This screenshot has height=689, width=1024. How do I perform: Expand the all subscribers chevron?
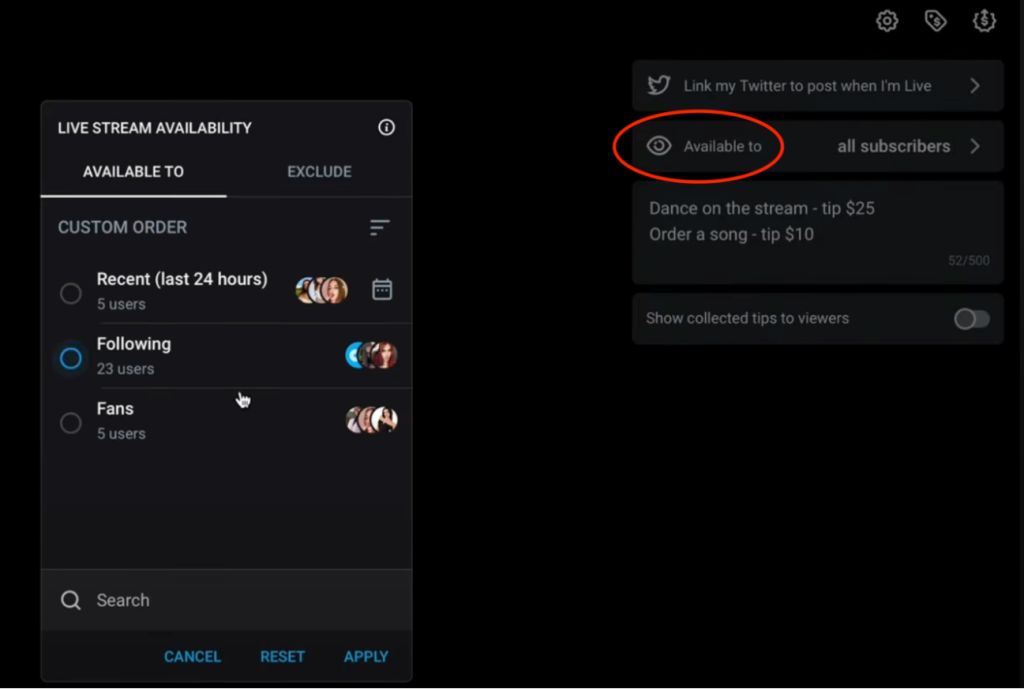[975, 146]
